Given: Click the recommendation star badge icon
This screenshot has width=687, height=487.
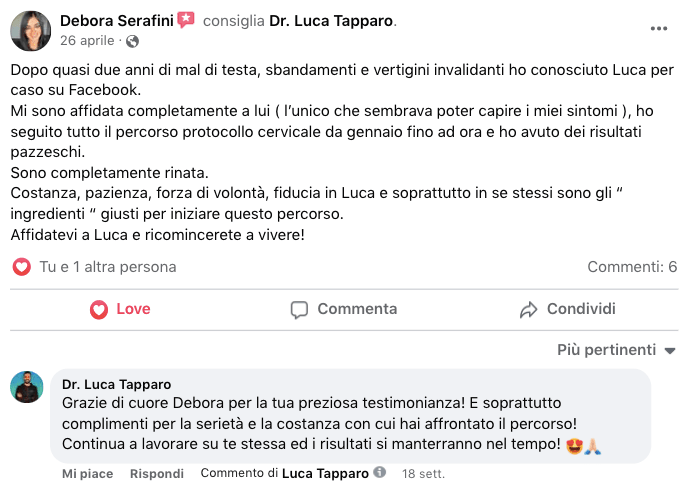Looking at the screenshot, I should tap(186, 19).
